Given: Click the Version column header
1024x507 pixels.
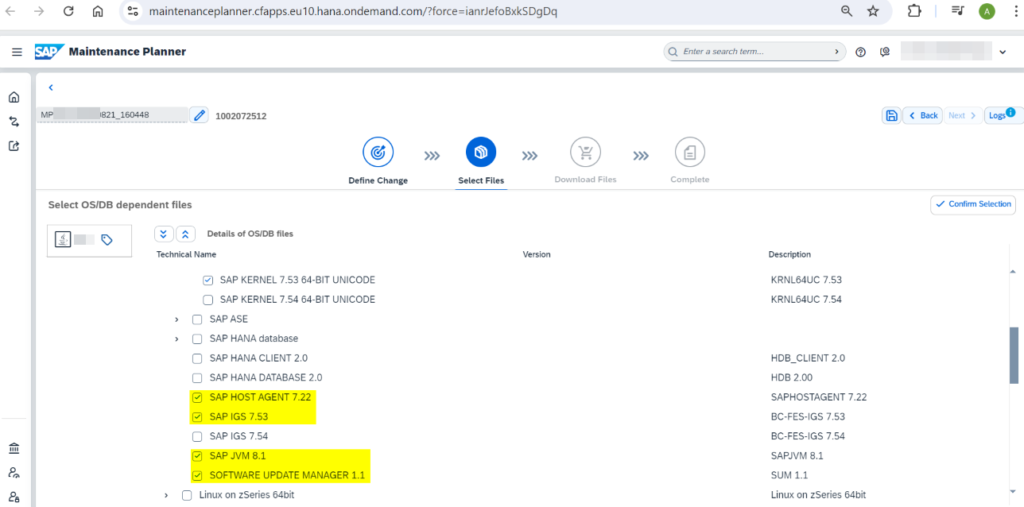Looking at the screenshot, I should [536, 254].
